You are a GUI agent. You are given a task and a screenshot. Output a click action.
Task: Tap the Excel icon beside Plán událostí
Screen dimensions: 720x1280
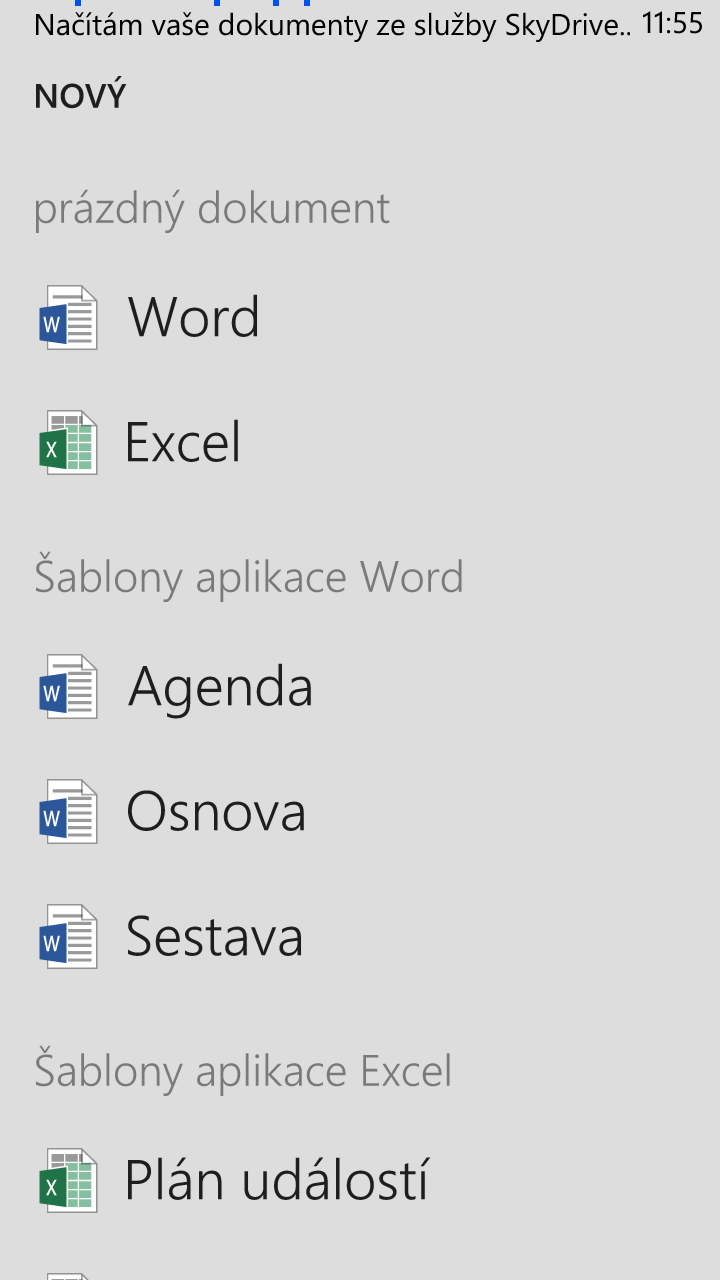tap(68, 1181)
